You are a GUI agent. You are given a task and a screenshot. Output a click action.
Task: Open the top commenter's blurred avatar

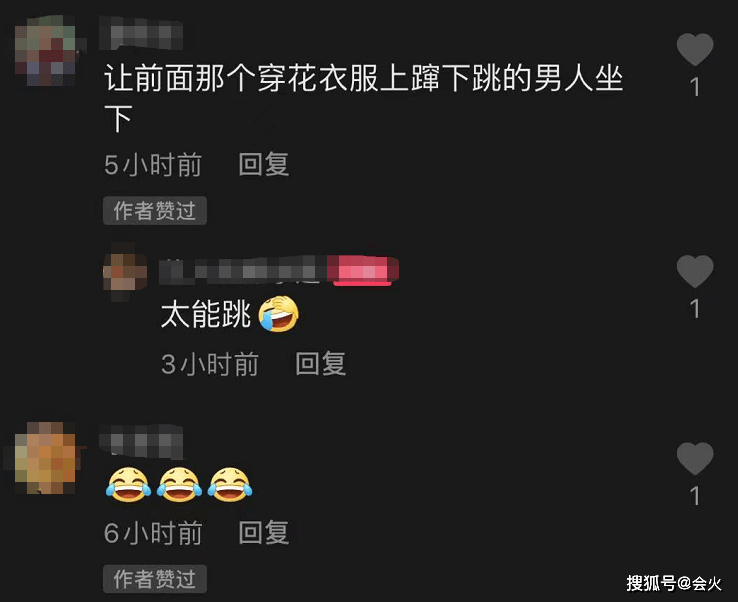click(x=46, y=51)
